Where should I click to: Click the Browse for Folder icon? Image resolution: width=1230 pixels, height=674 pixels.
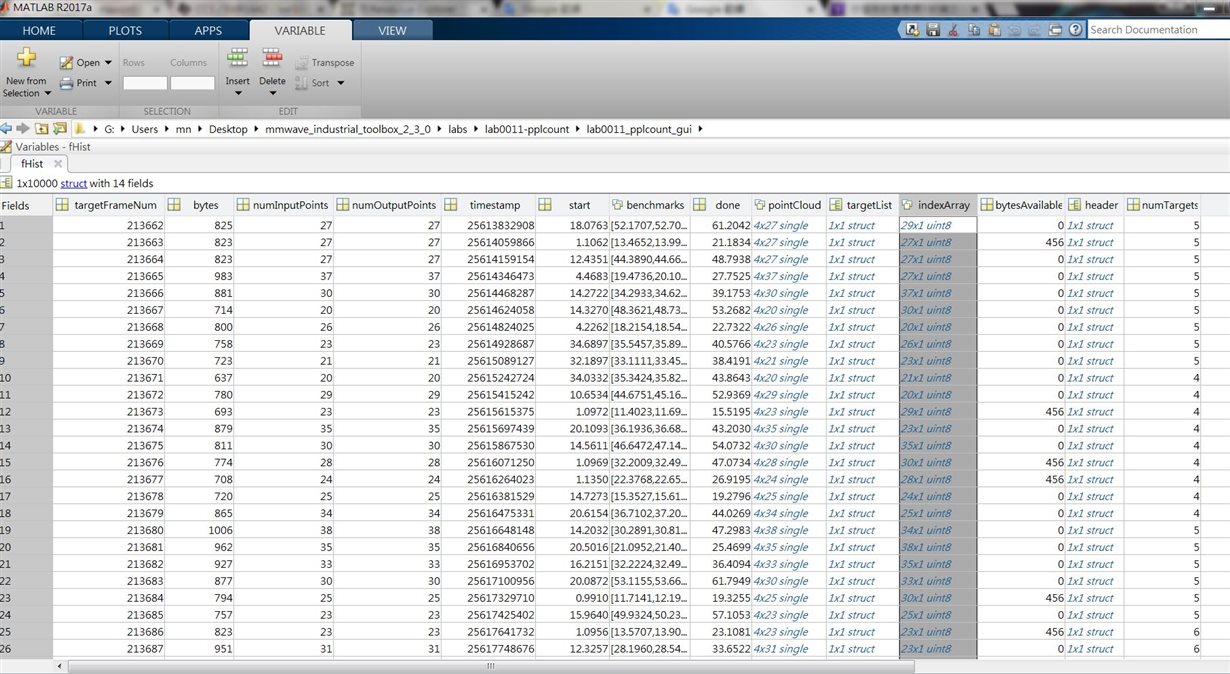[x=59, y=128]
